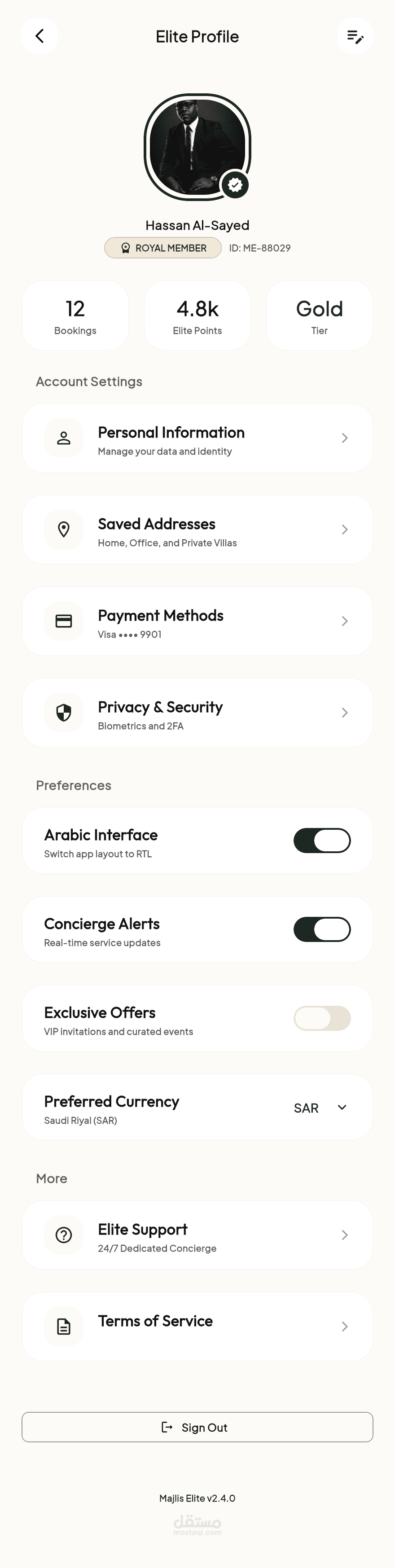Open the Saved Addresses menu row
Image resolution: width=395 pixels, height=1568 pixels.
(197, 530)
